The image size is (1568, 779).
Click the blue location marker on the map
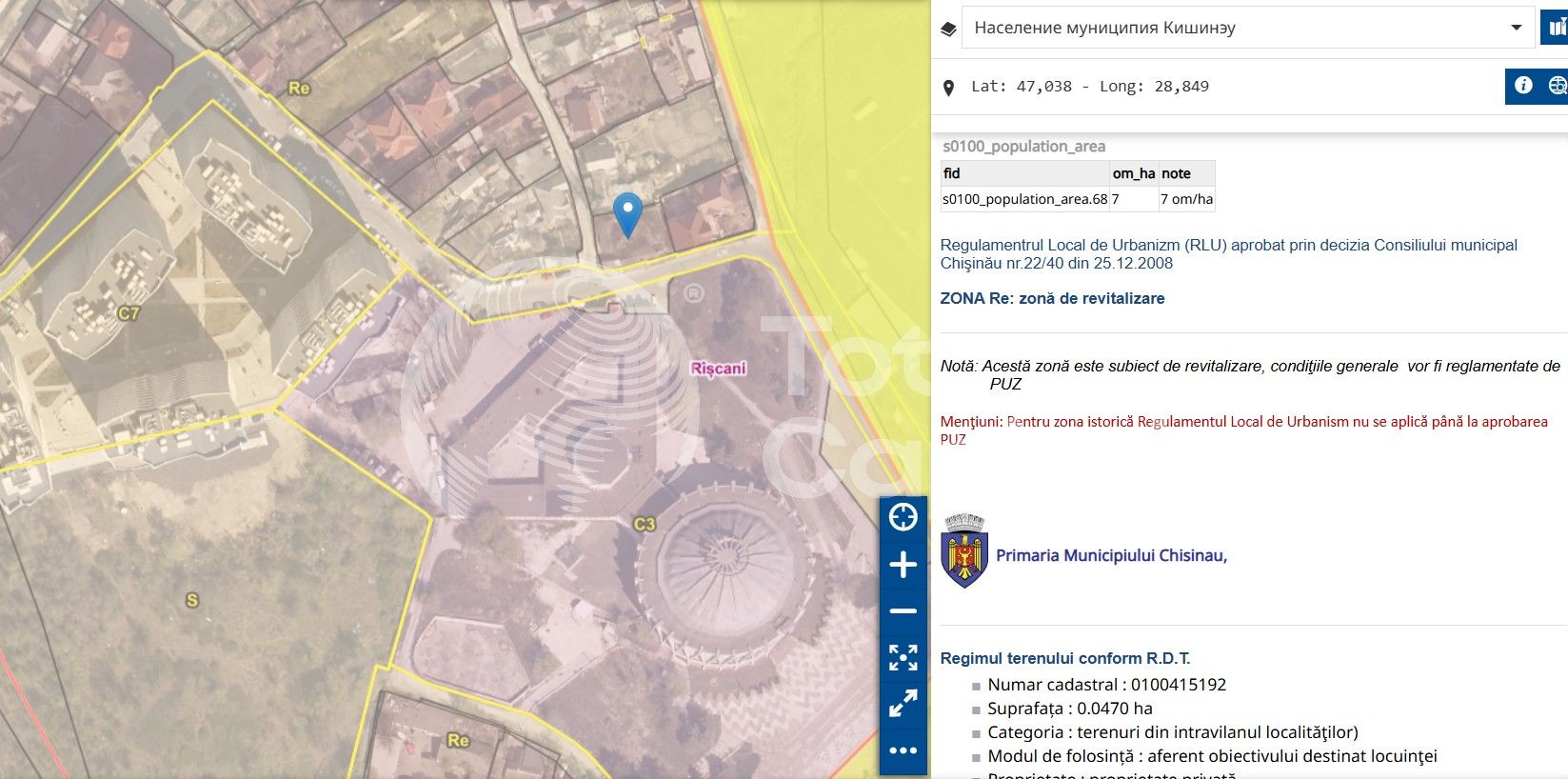coord(627,212)
